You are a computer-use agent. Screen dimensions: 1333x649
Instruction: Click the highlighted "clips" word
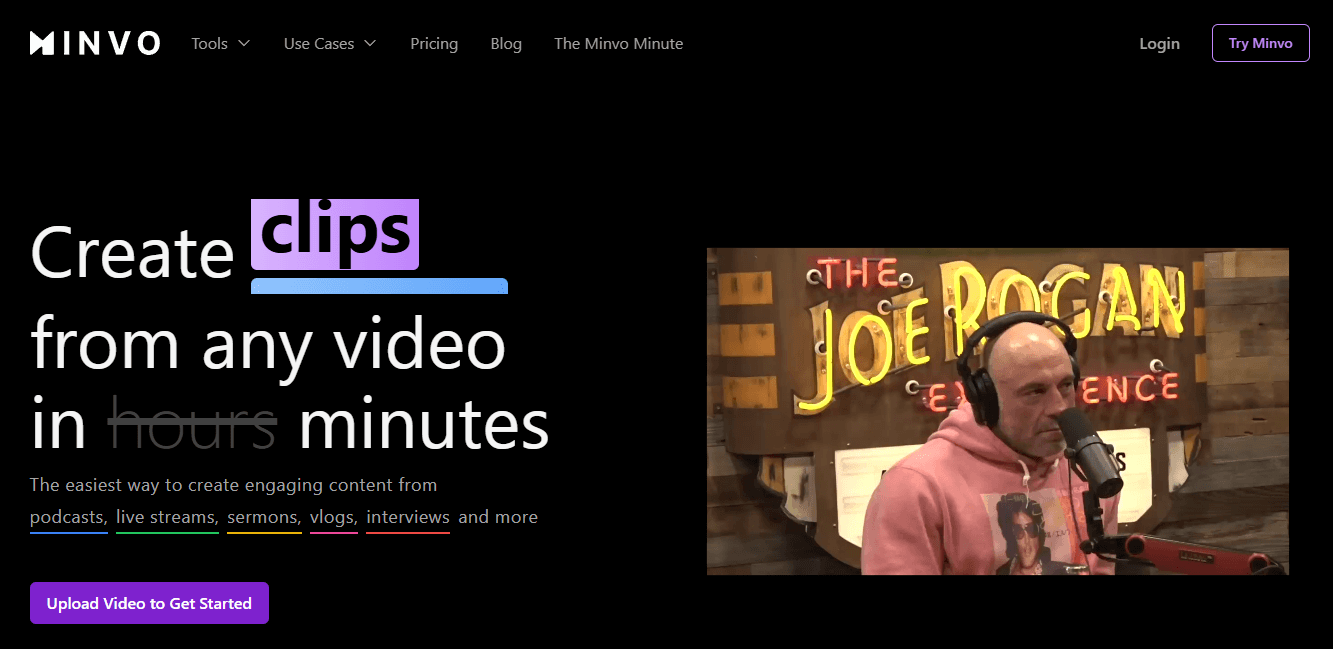click(x=335, y=234)
